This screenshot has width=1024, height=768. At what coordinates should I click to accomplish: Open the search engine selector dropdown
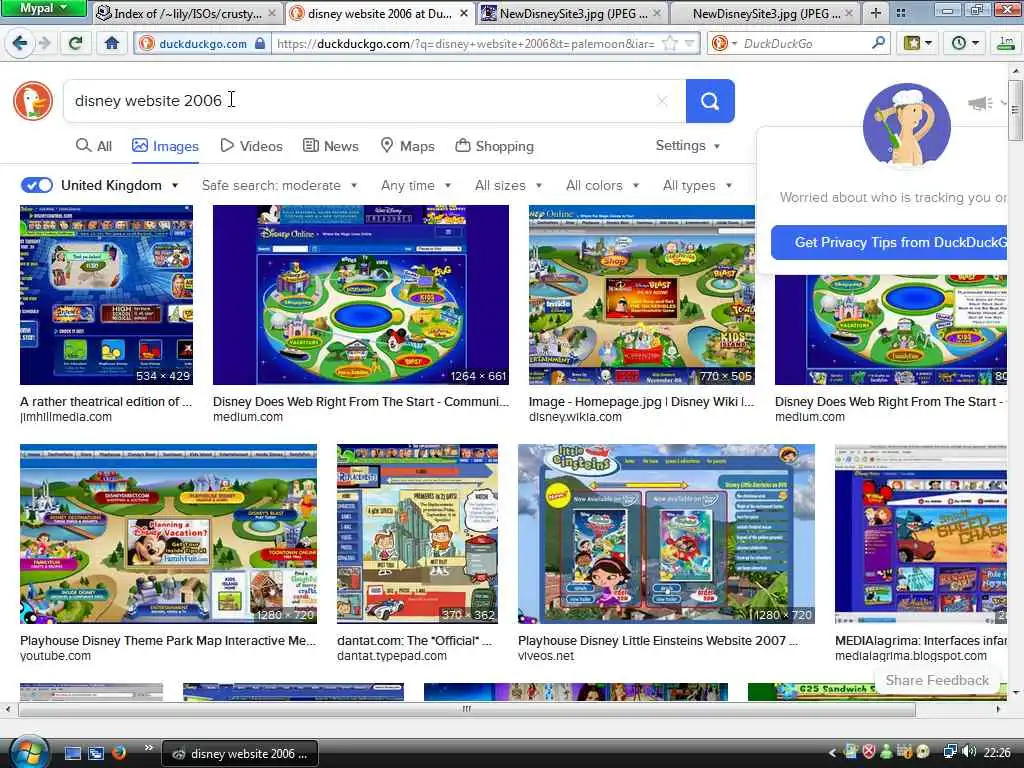pyautogui.click(x=725, y=43)
